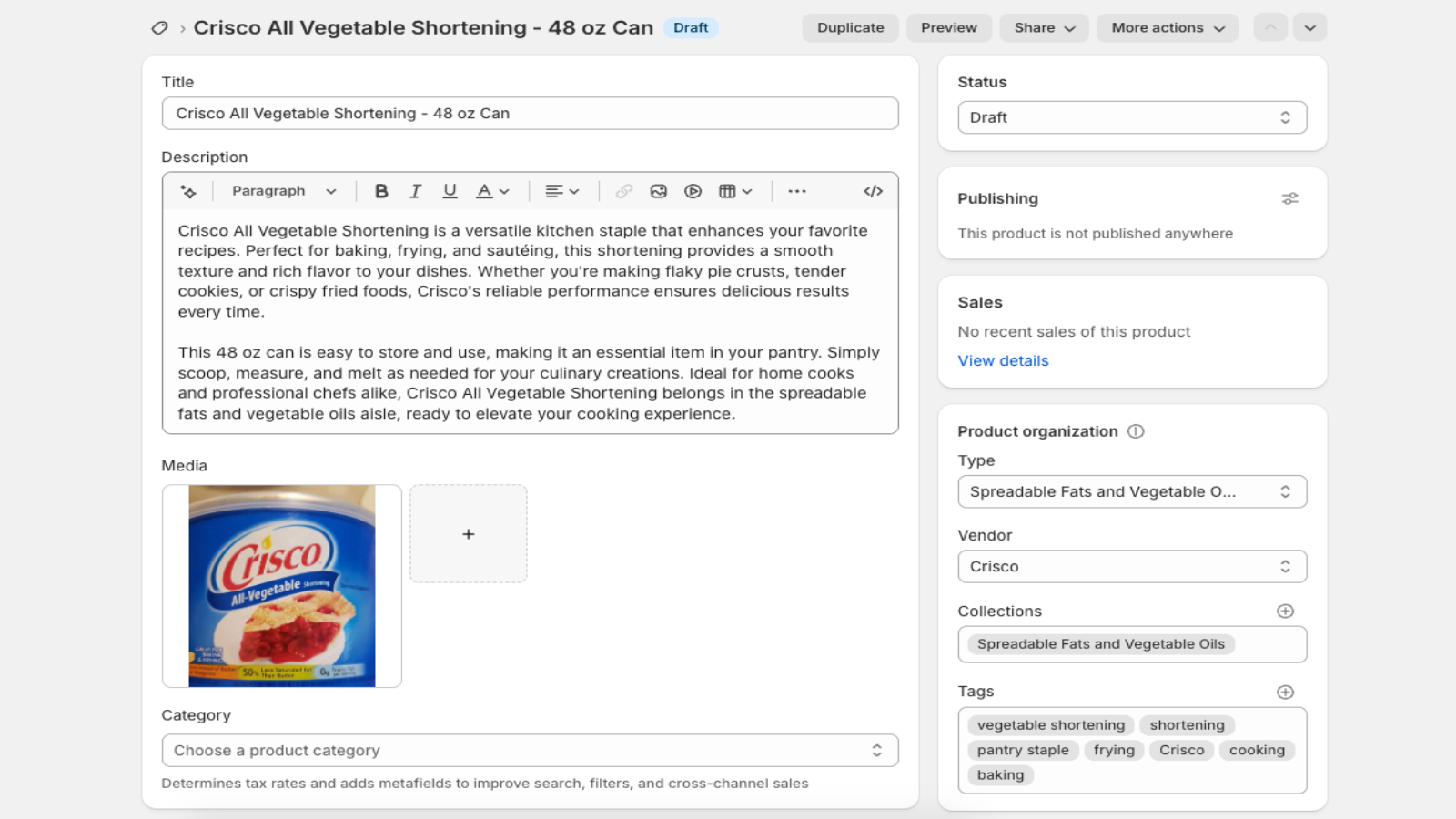Image resolution: width=1456 pixels, height=819 pixels.
Task: Open the More actions menu
Action: tap(1168, 28)
